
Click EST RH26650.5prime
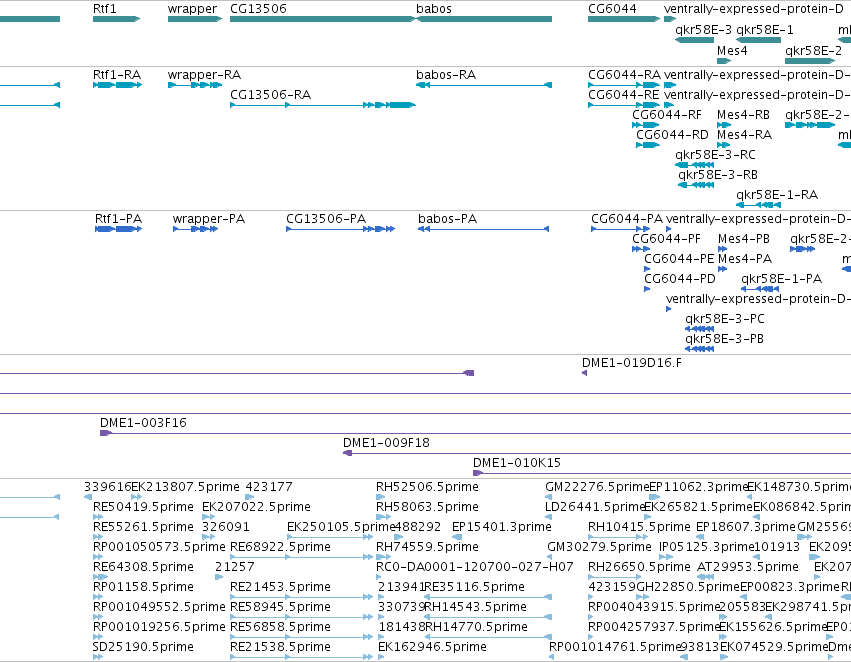pos(614,577)
